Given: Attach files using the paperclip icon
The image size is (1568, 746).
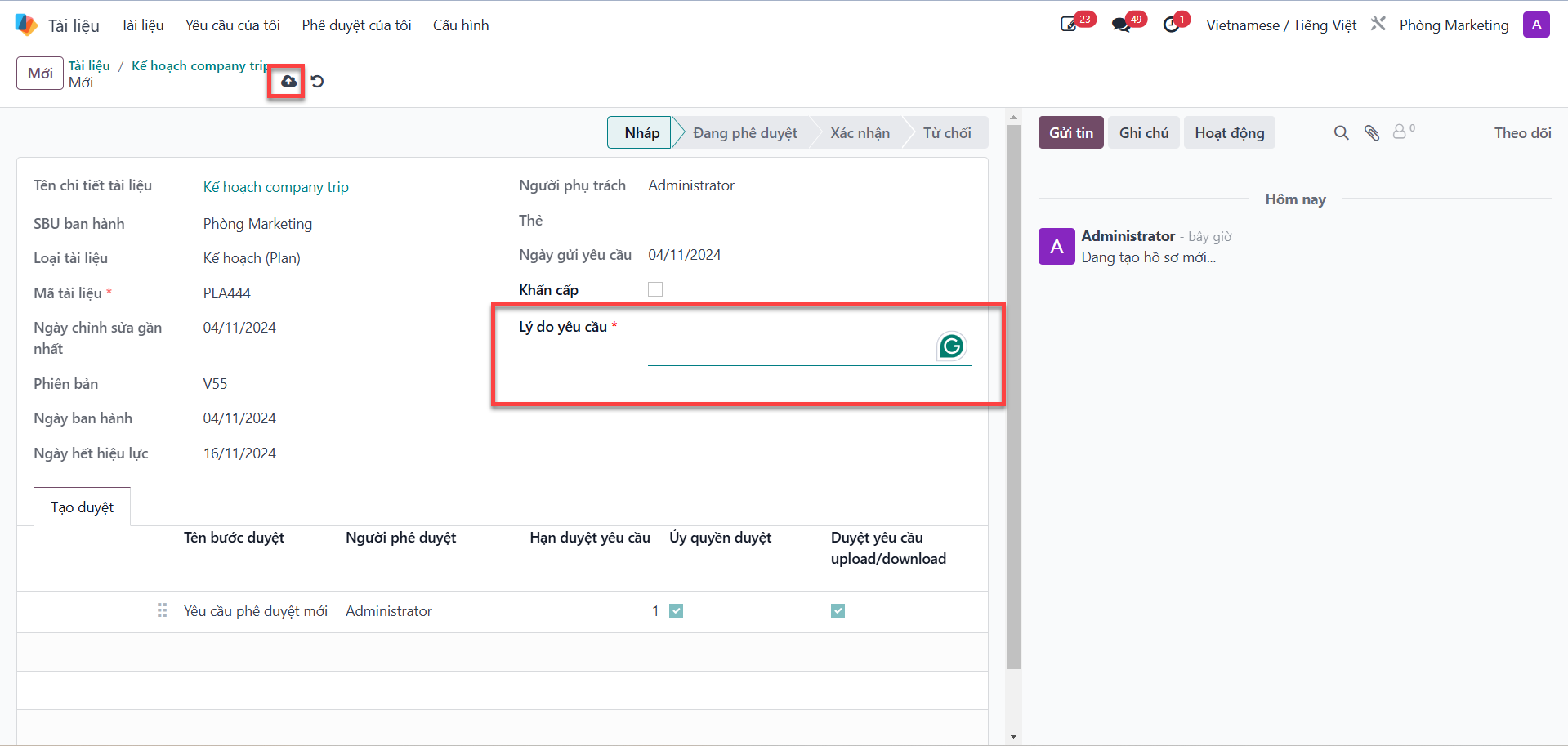Looking at the screenshot, I should 1372,132.
